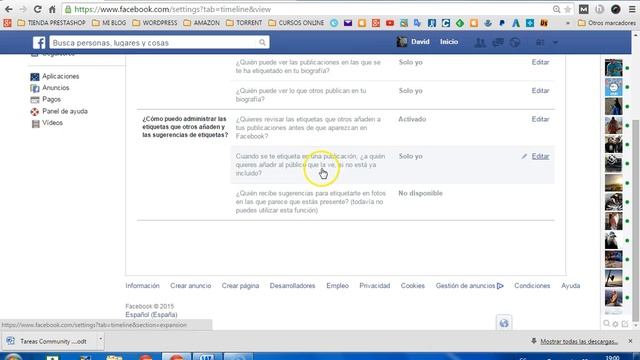Screen dimensions: 640x360
Task: Open the Cookies footer link
Action: click(x=413, y=286)
